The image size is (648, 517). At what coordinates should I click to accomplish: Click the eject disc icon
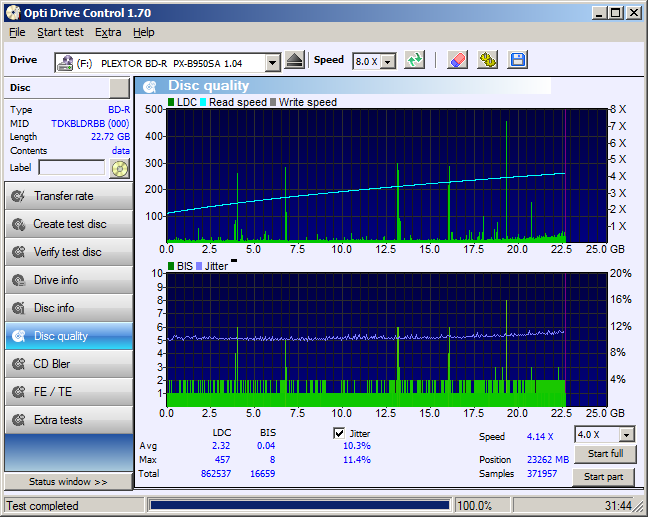tap(295, 60)
